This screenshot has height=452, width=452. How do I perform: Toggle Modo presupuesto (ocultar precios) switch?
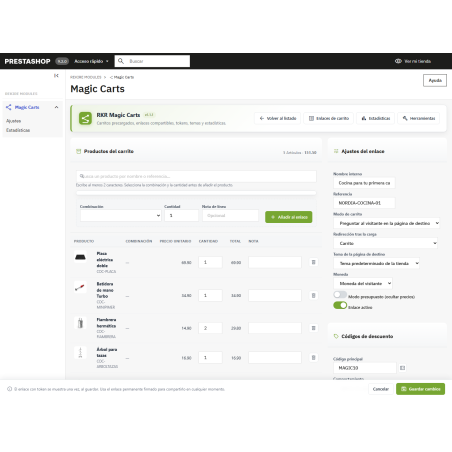click(x=340, y=295)
